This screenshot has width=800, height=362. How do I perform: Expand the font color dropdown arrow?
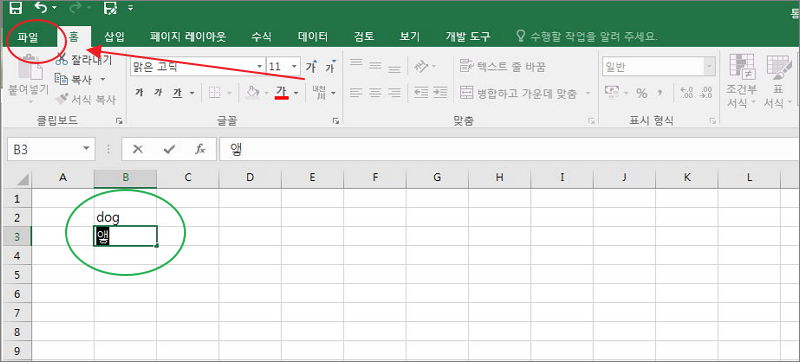pos(296,93)
